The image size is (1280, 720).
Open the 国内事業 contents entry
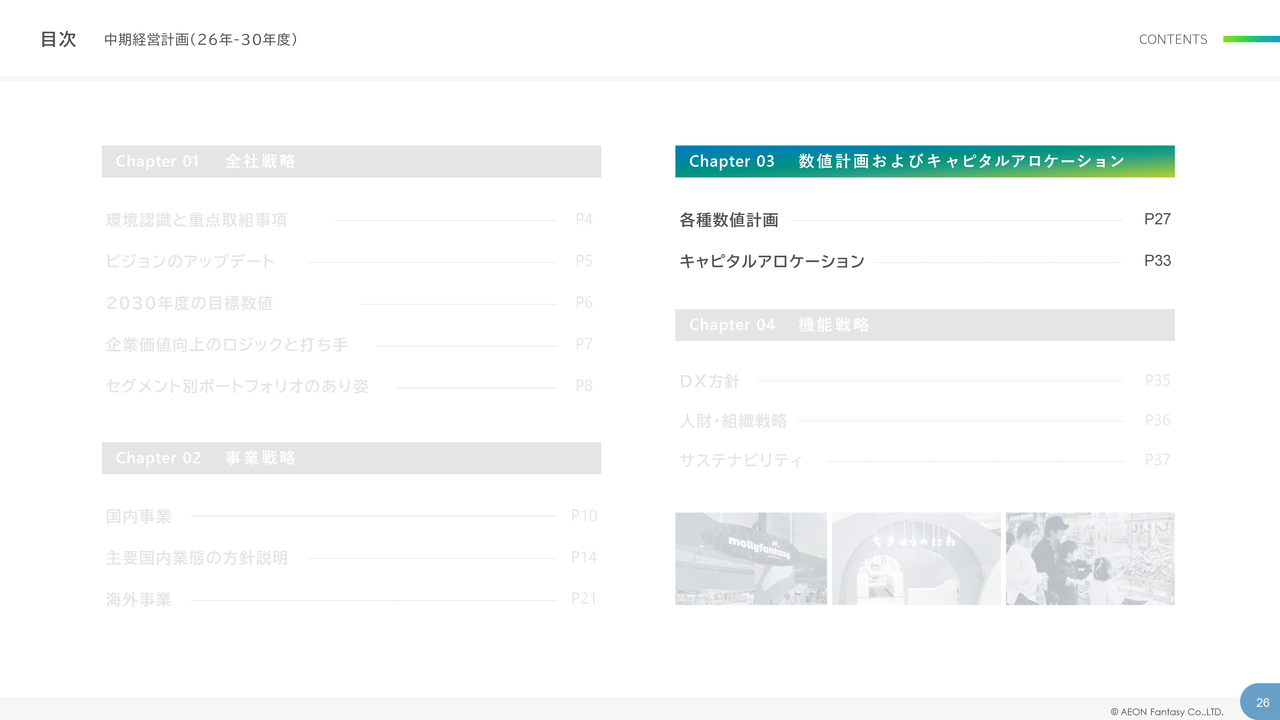(x=139, y=516)
